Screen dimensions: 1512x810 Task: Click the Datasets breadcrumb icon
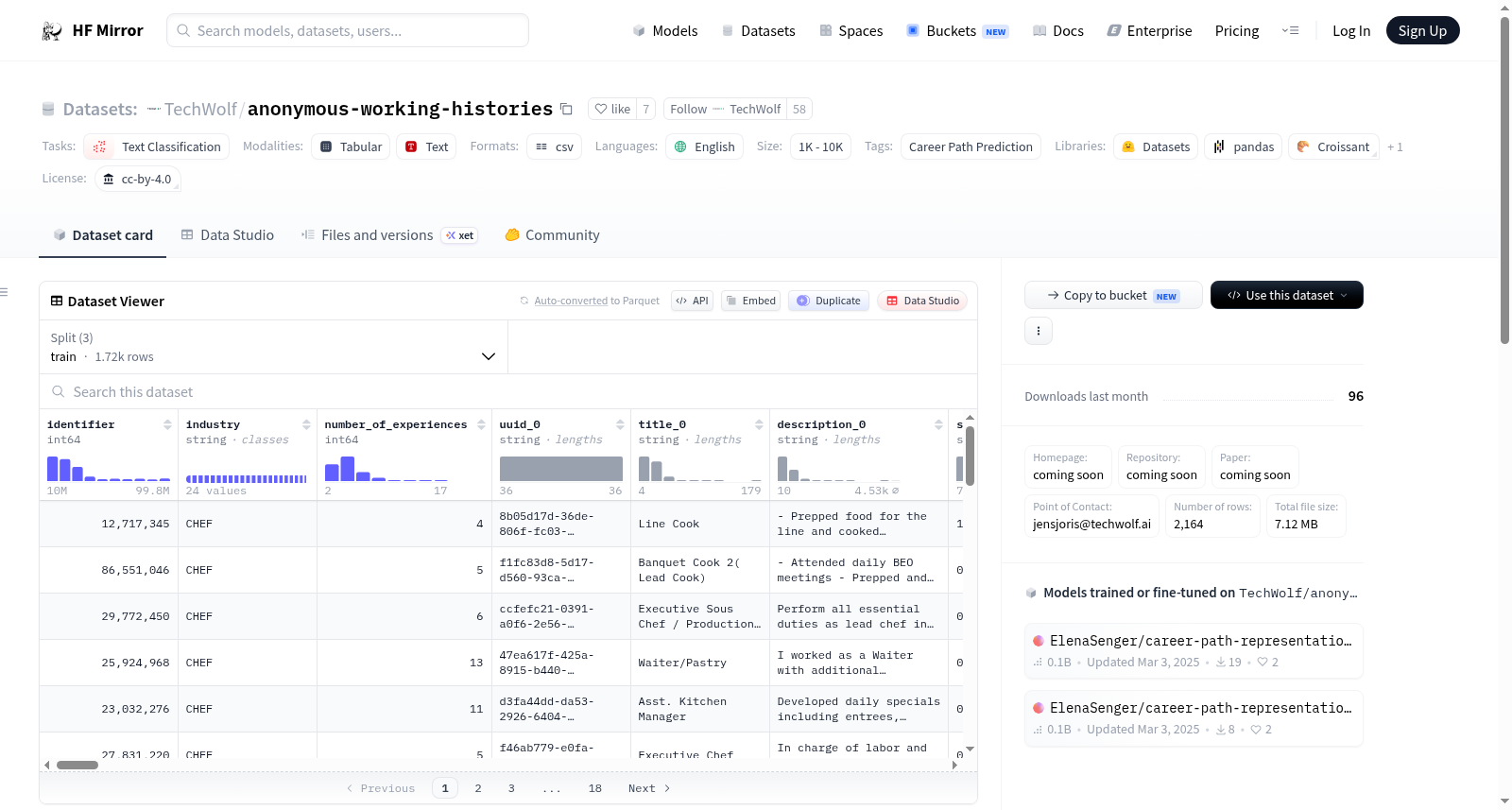point(48,110)
